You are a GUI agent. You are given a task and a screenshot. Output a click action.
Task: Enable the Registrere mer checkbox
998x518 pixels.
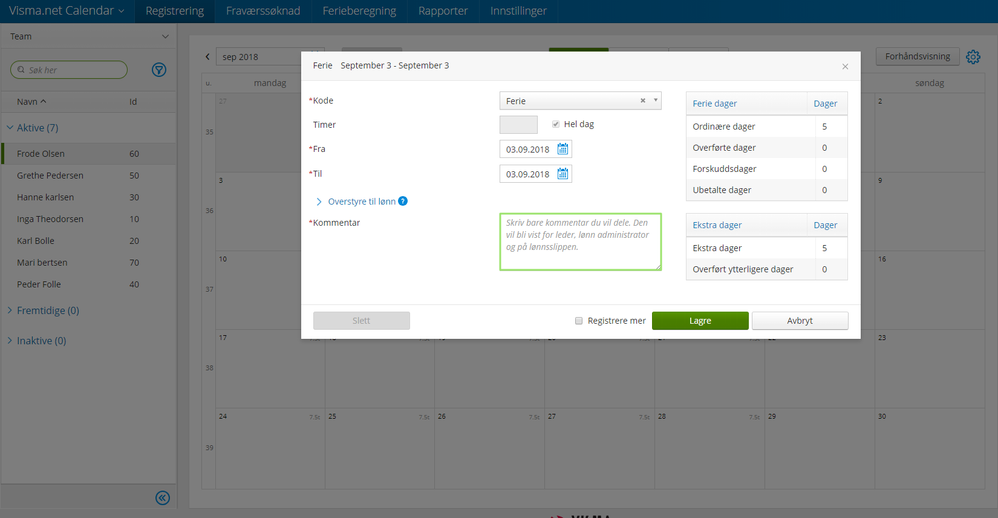[x=579, y=321]
